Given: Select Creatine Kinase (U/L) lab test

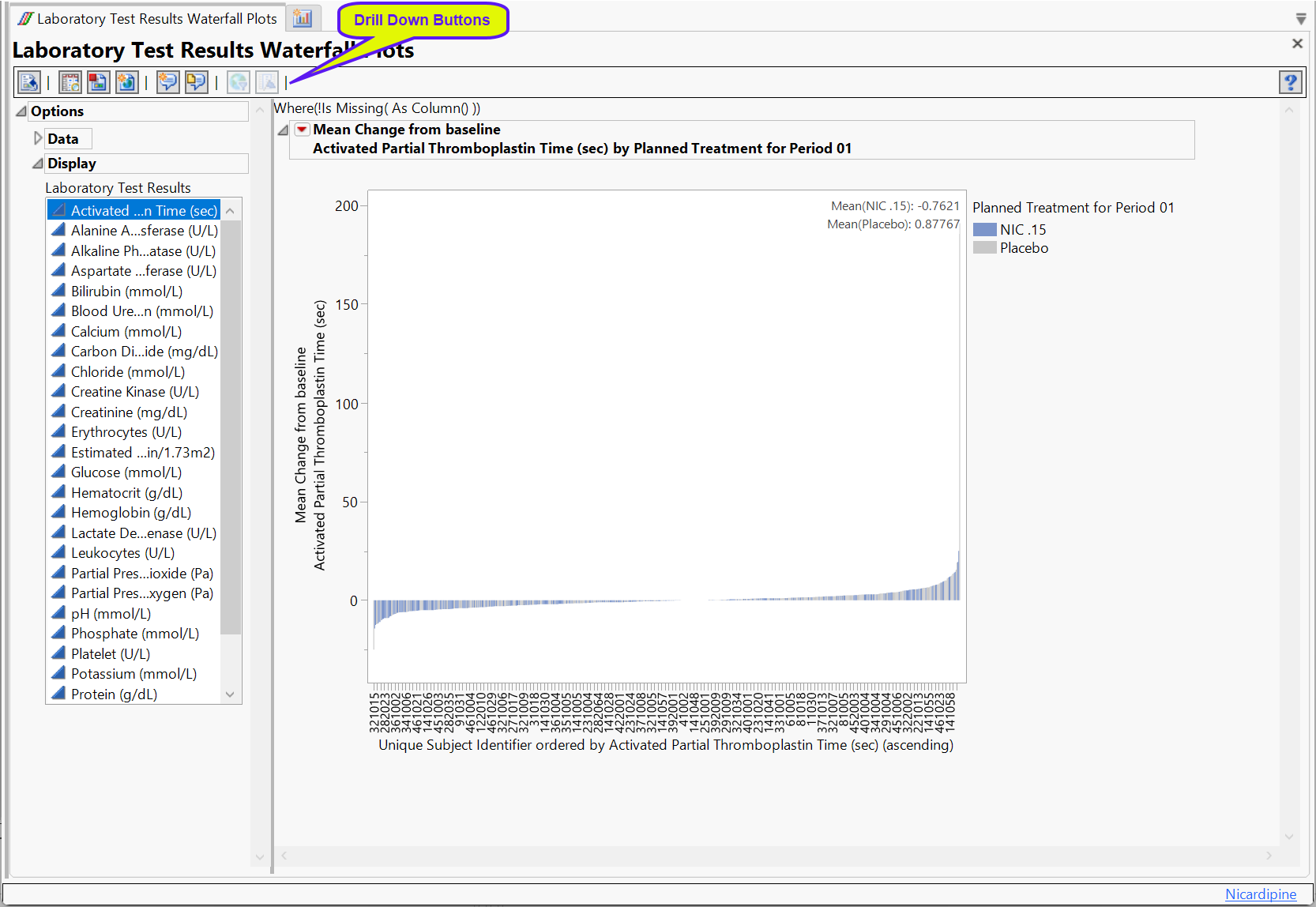Looking at the screenshot, I should pyautogui.click(x=133, y=392).
